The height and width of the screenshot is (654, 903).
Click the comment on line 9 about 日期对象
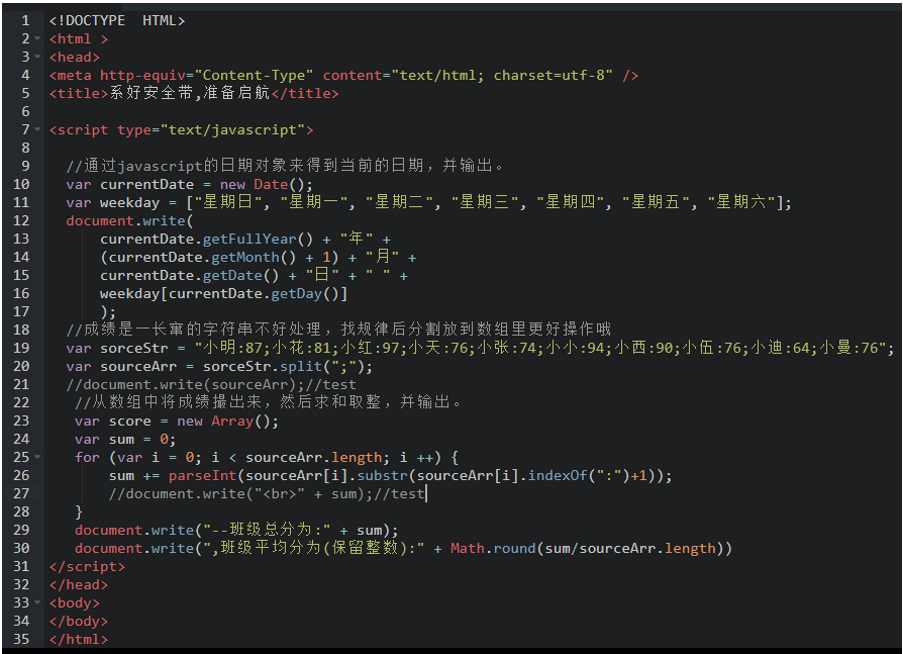coord(285,166)
